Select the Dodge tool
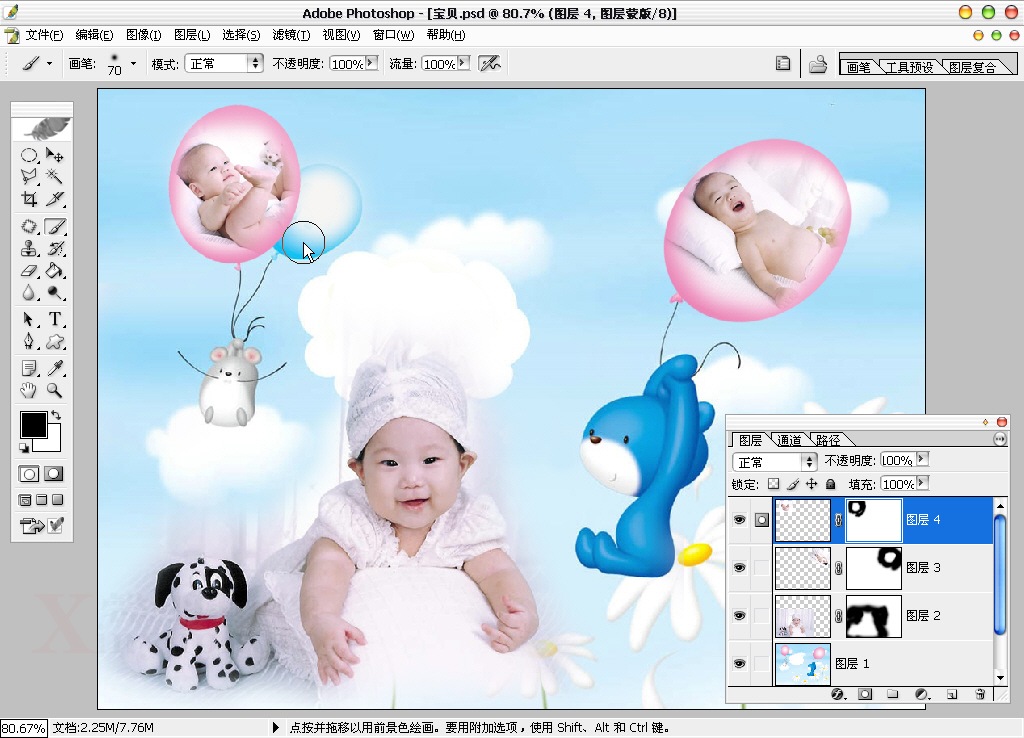The height and width of the screenshot is (738, 1024). 55,293
